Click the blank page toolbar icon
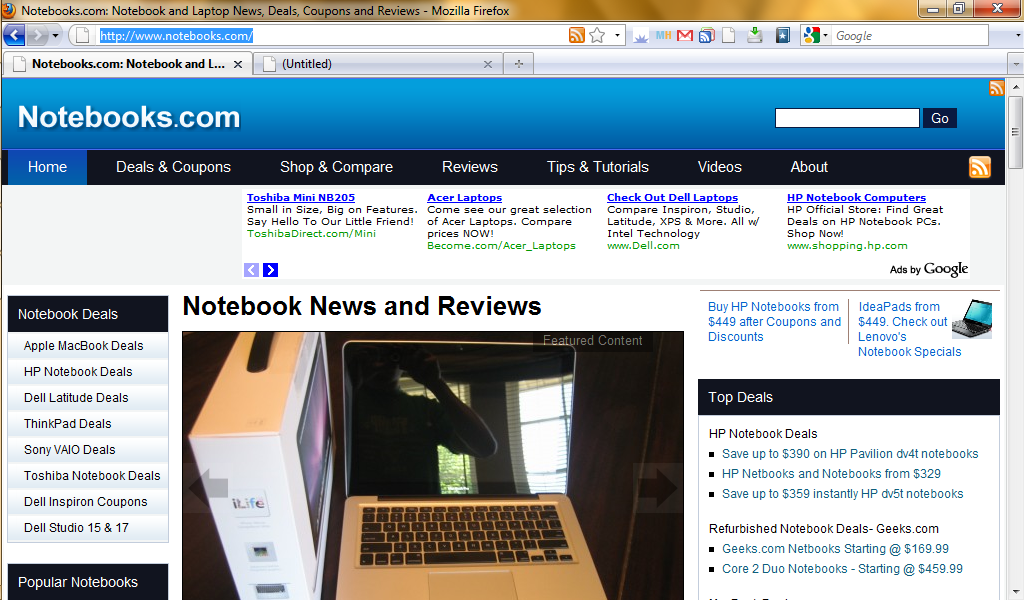The height and width of the screenshot is (600, 1024). point(728,35)
